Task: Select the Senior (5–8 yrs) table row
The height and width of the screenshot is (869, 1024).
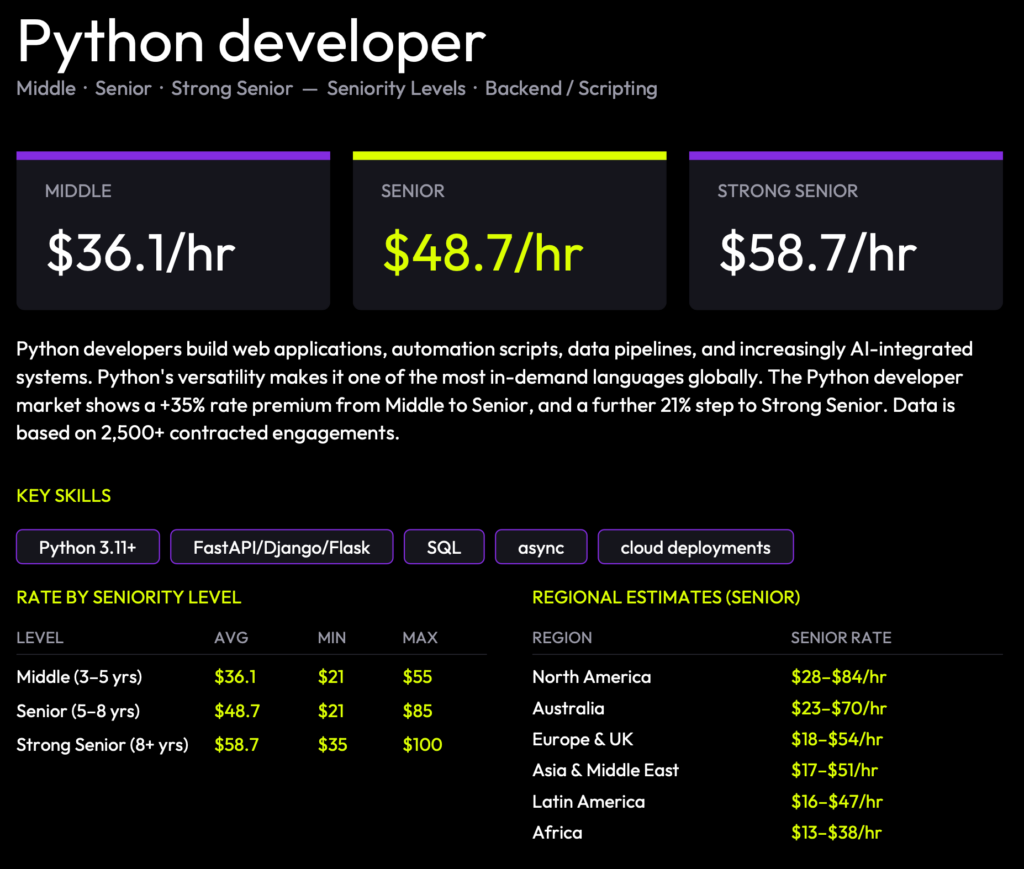Action: click(251, 710)
